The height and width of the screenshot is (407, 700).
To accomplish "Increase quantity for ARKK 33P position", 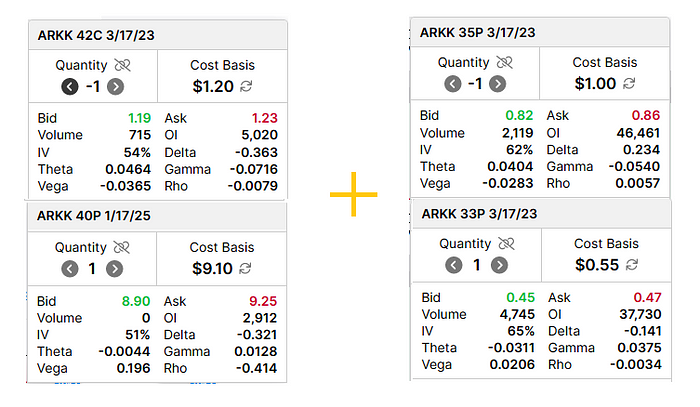I will pos(499,265).
